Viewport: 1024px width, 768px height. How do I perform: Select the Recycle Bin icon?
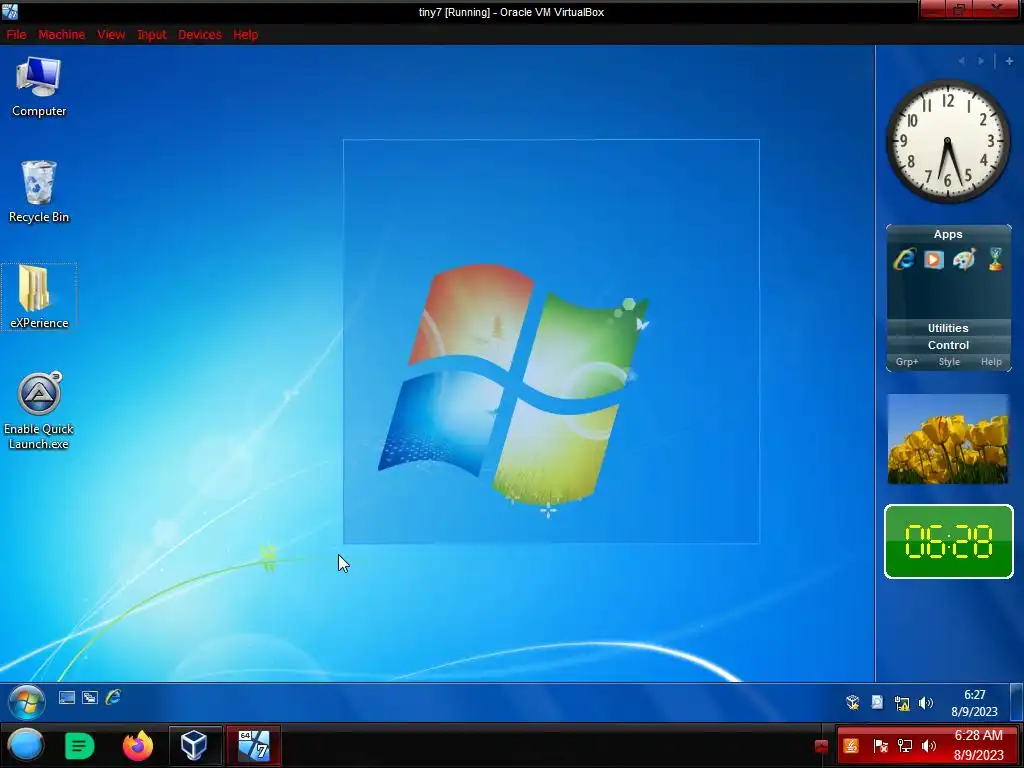coord(39,192)
